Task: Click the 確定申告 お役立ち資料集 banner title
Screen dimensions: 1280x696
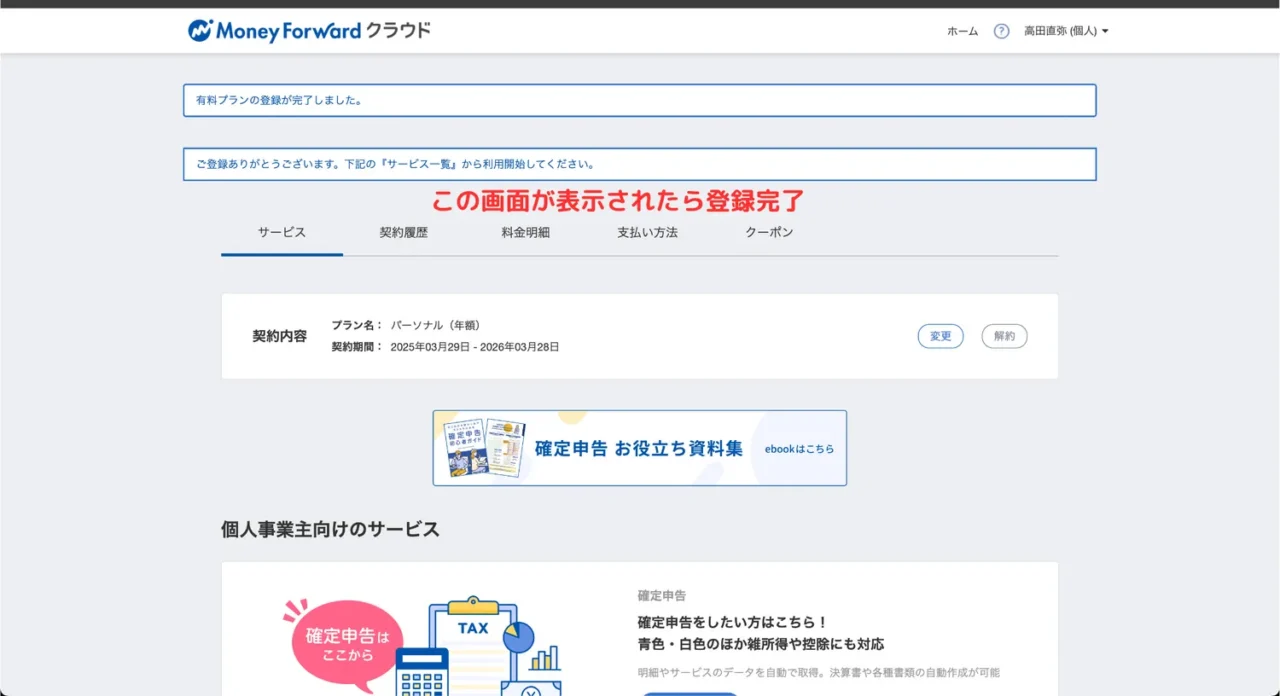Action: (x=638, y=449)
